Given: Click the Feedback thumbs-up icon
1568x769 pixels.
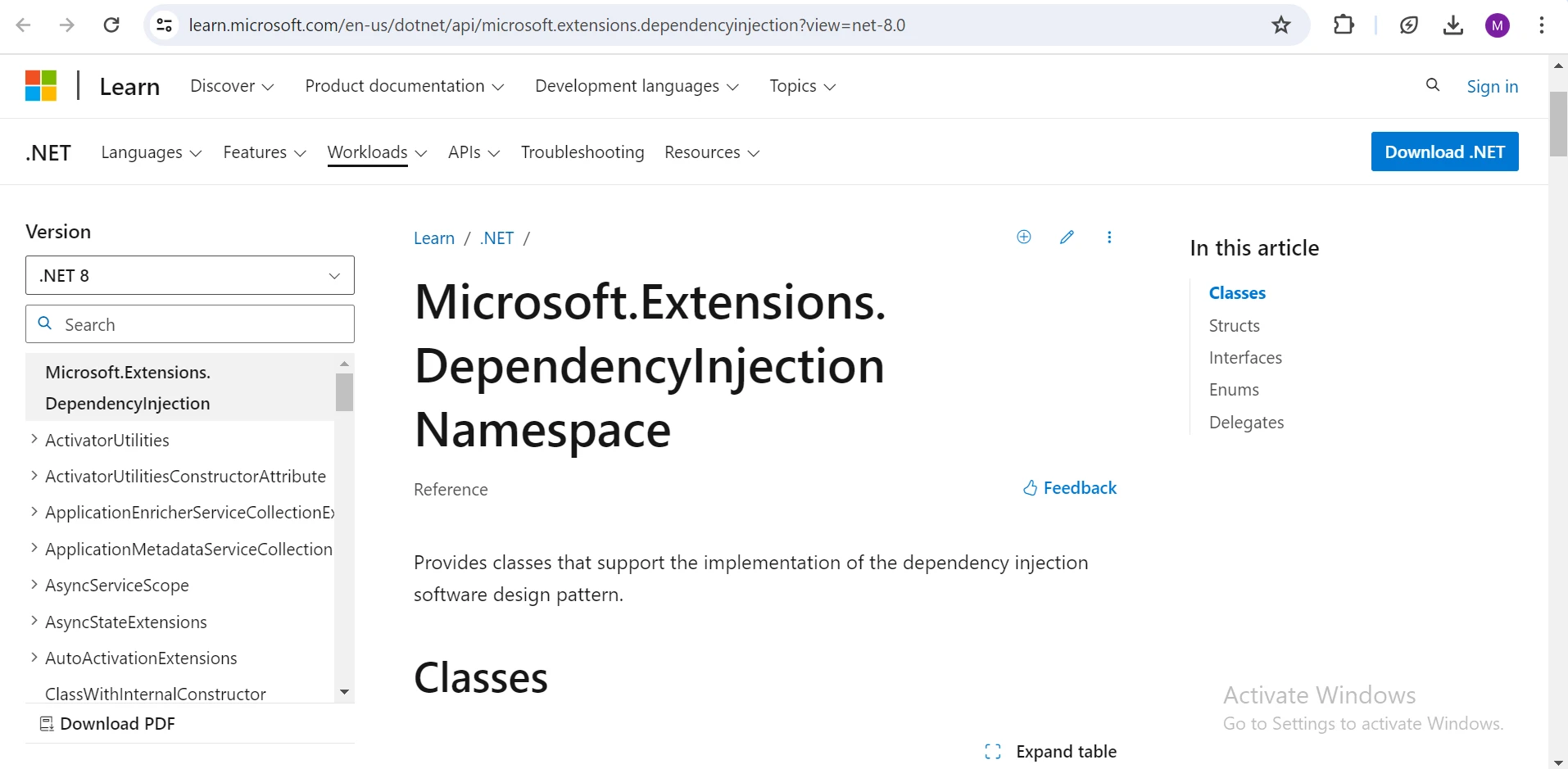Looking at the screenshot, I should point(1030,488).
